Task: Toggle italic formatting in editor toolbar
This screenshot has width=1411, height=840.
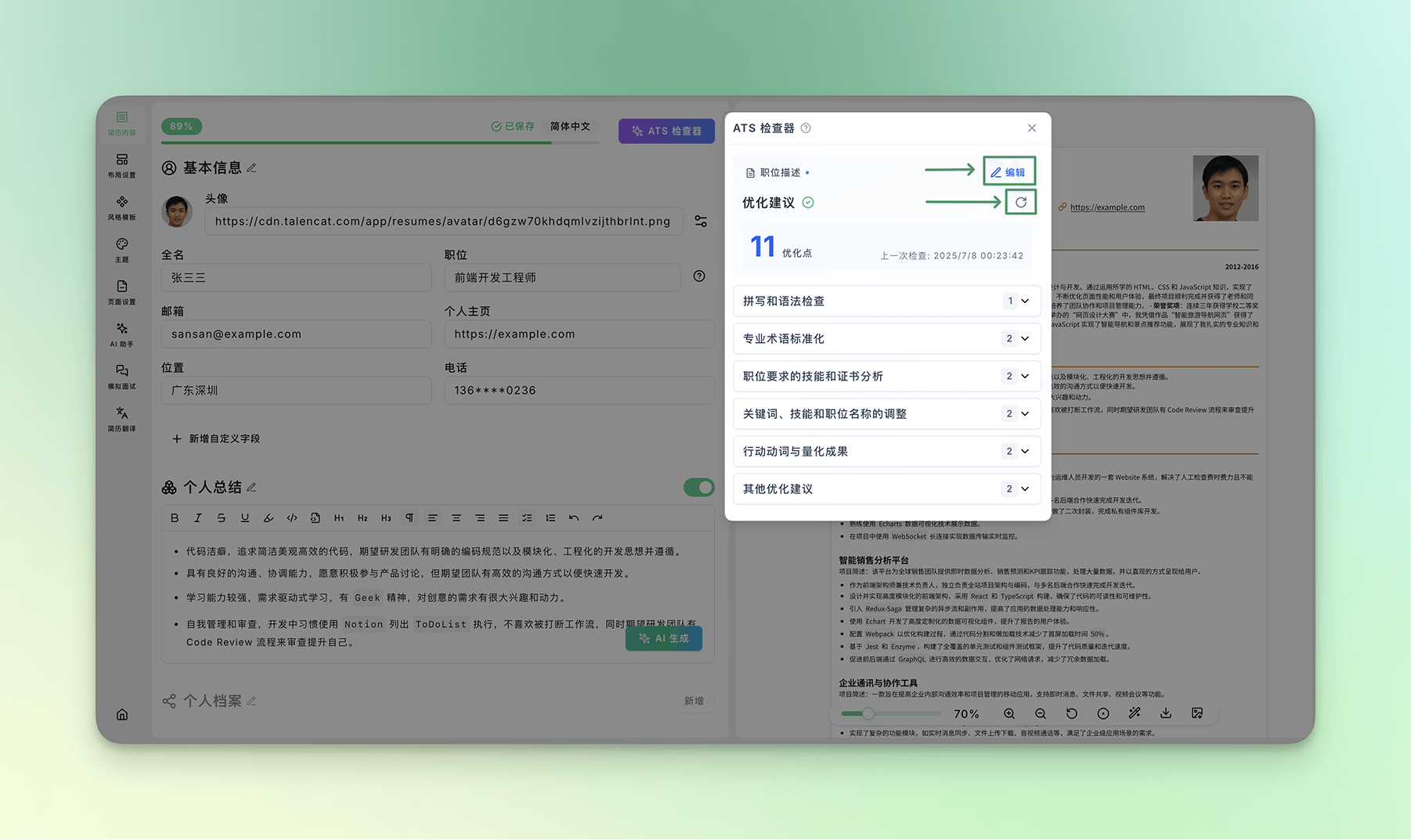Action: (198, 518)
